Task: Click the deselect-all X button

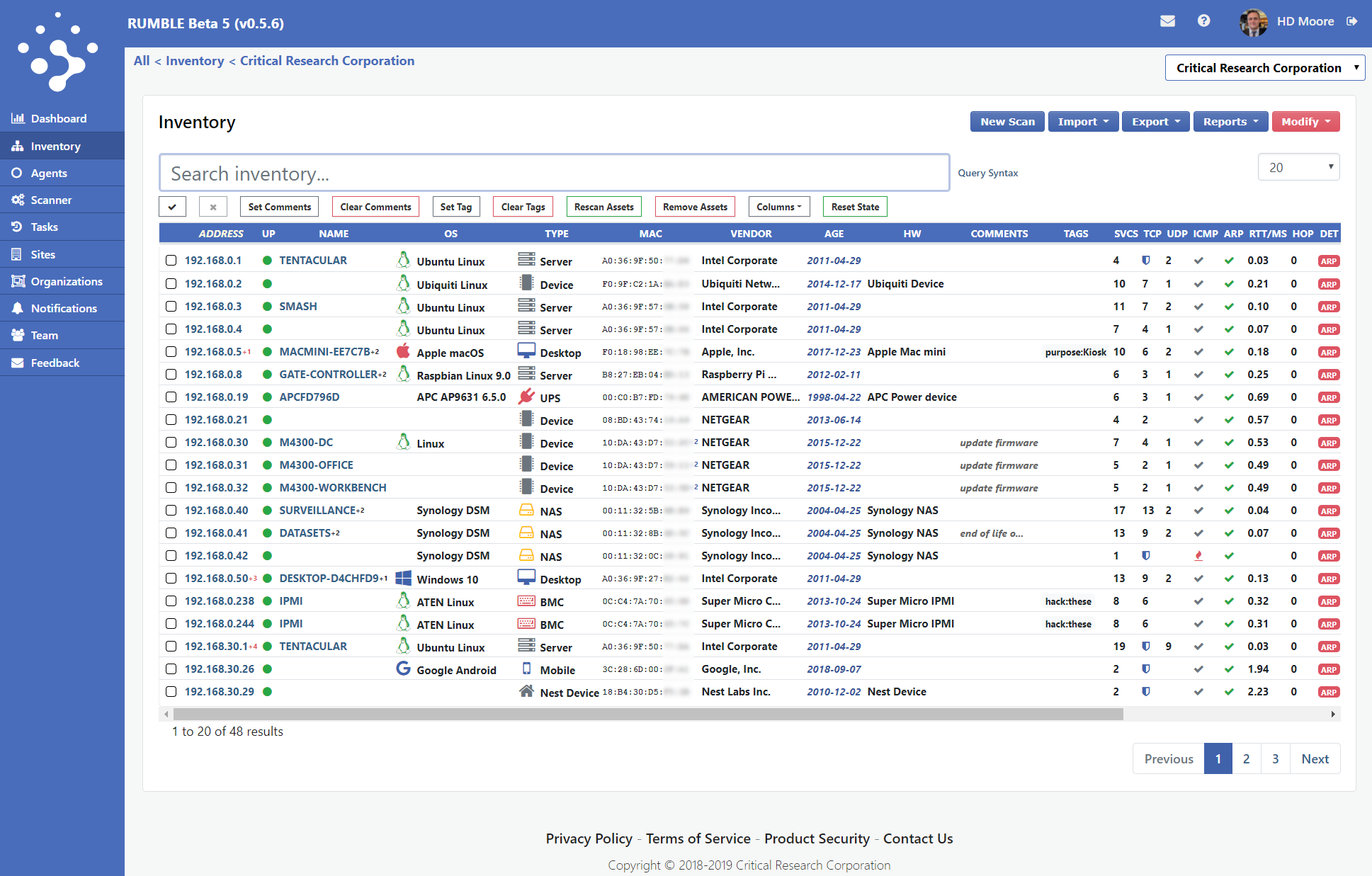Action: click(x=212, y=207)
